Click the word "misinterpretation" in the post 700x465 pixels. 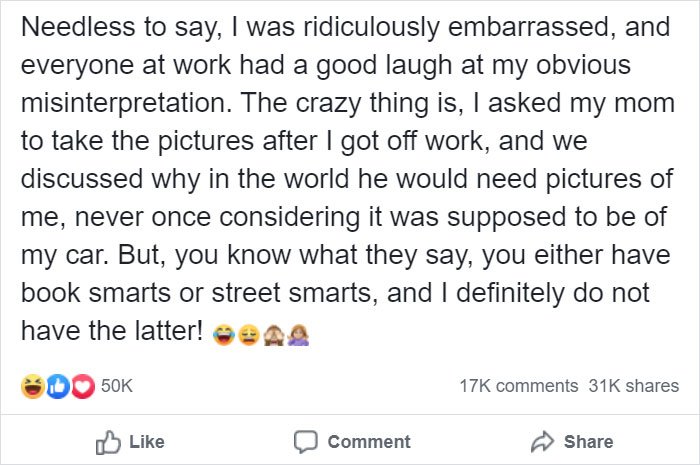(x=126, y=104)
